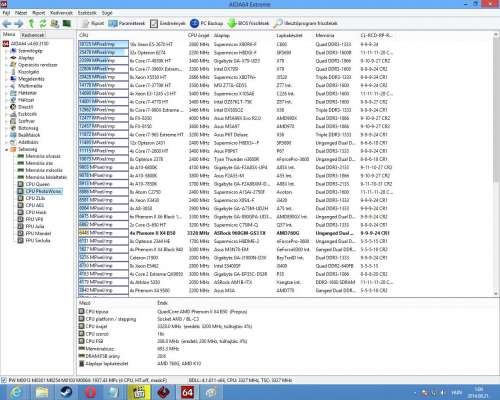Select the bold 4x Phenom II X4 result row
Viewport: 500px width, 400px height.
[235, 233]
